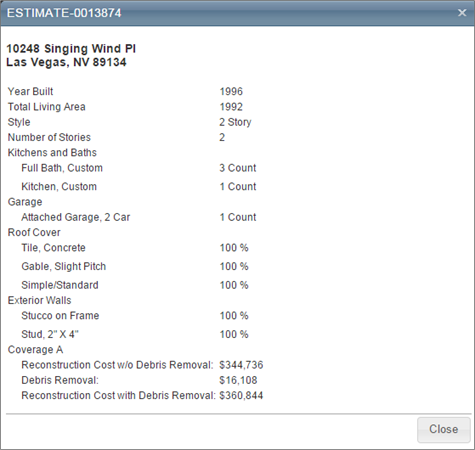
Task: Select the Year Built label
Action: [x=30, y=91]
